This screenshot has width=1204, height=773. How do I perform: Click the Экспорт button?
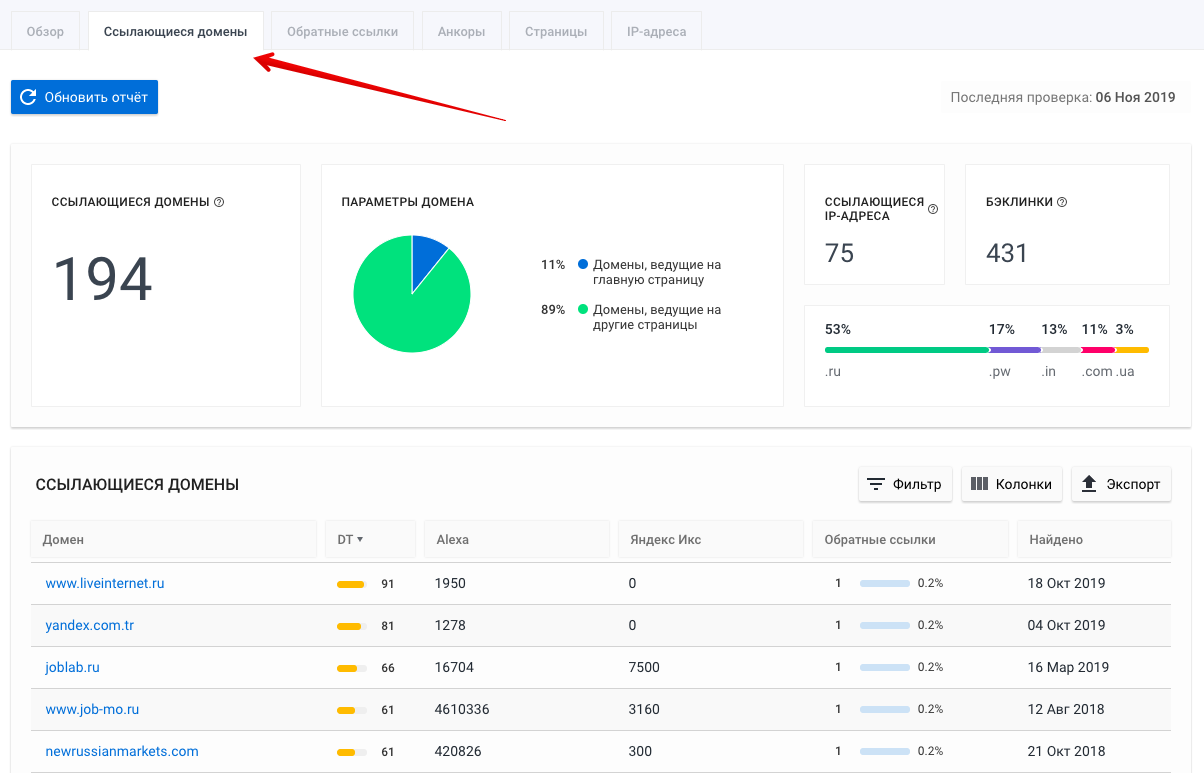(1121, 484)
